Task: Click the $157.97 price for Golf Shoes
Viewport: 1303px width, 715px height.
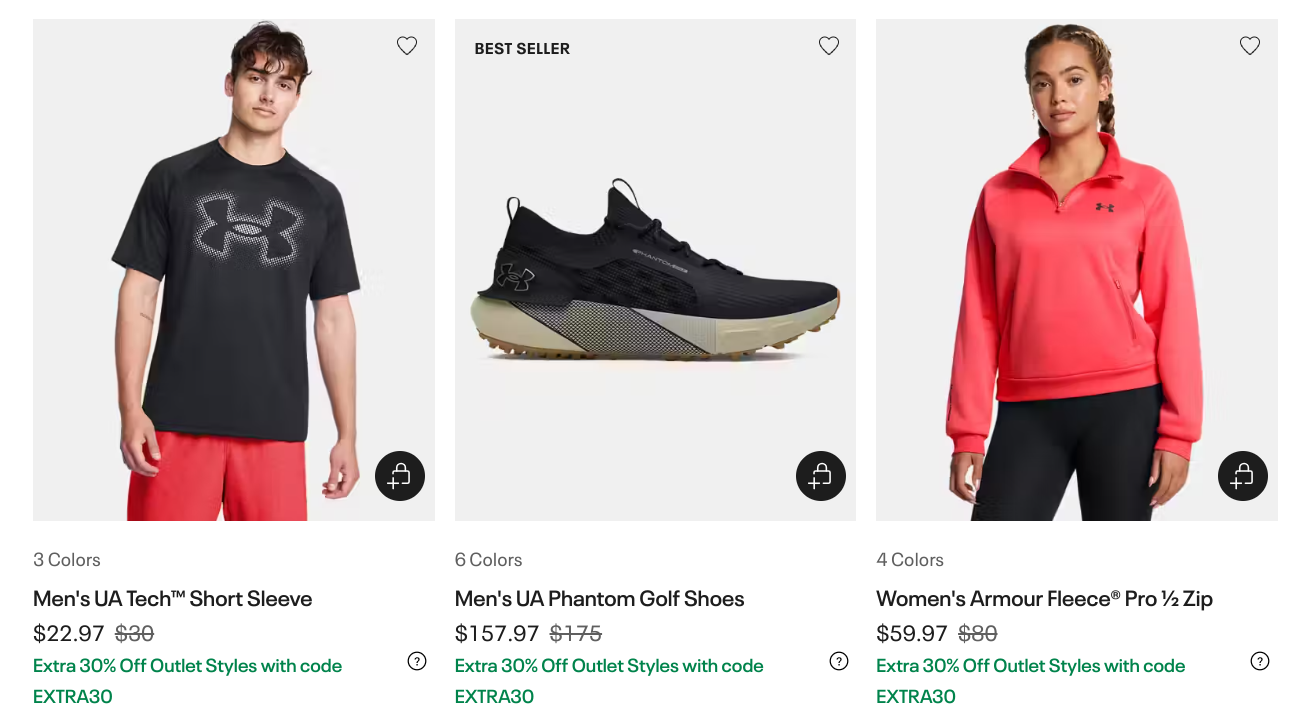Action: 497,634
